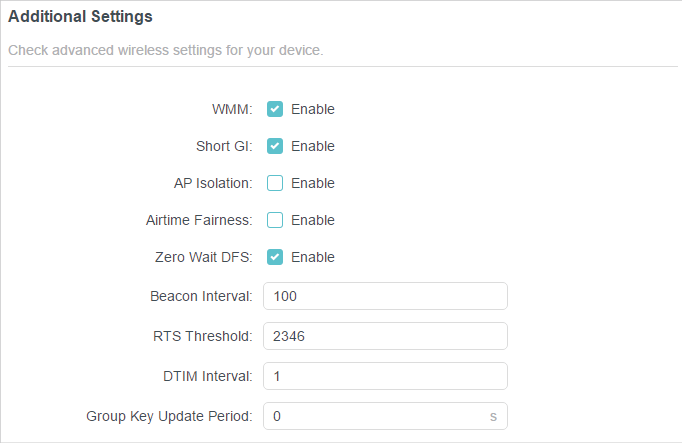Viewport: 682px width, 443px height.
Task: Click the Beacon Interval label
Action: click(x=201, y=296)
